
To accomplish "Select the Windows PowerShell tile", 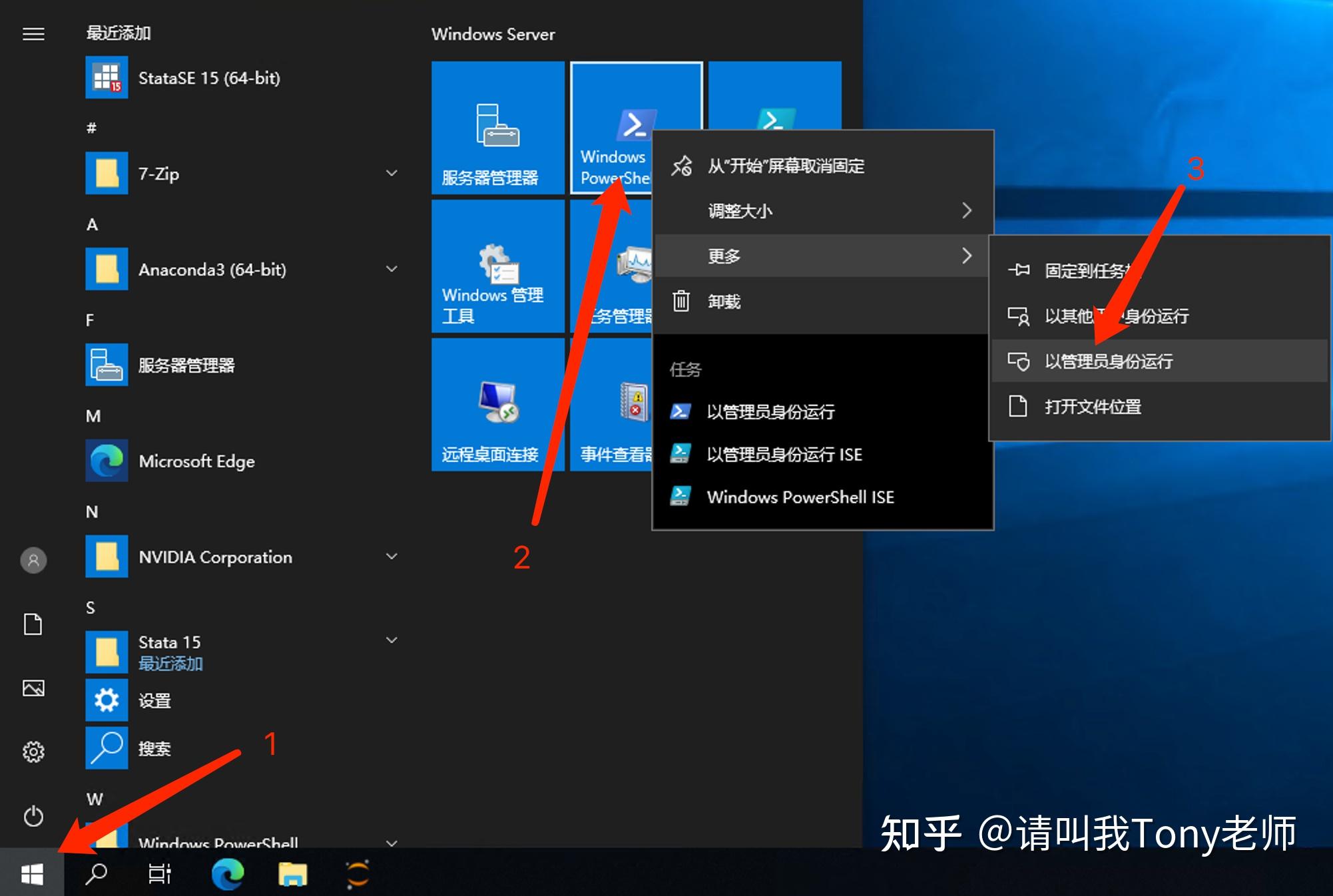I will coord(611,128).
